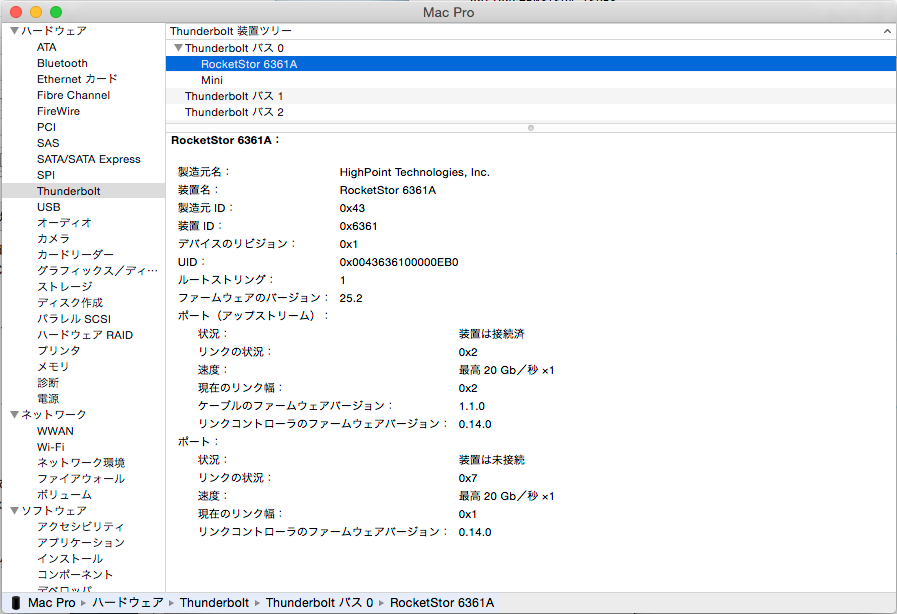
Task: Open オーディオ in the sidebar
Action: 64,223
